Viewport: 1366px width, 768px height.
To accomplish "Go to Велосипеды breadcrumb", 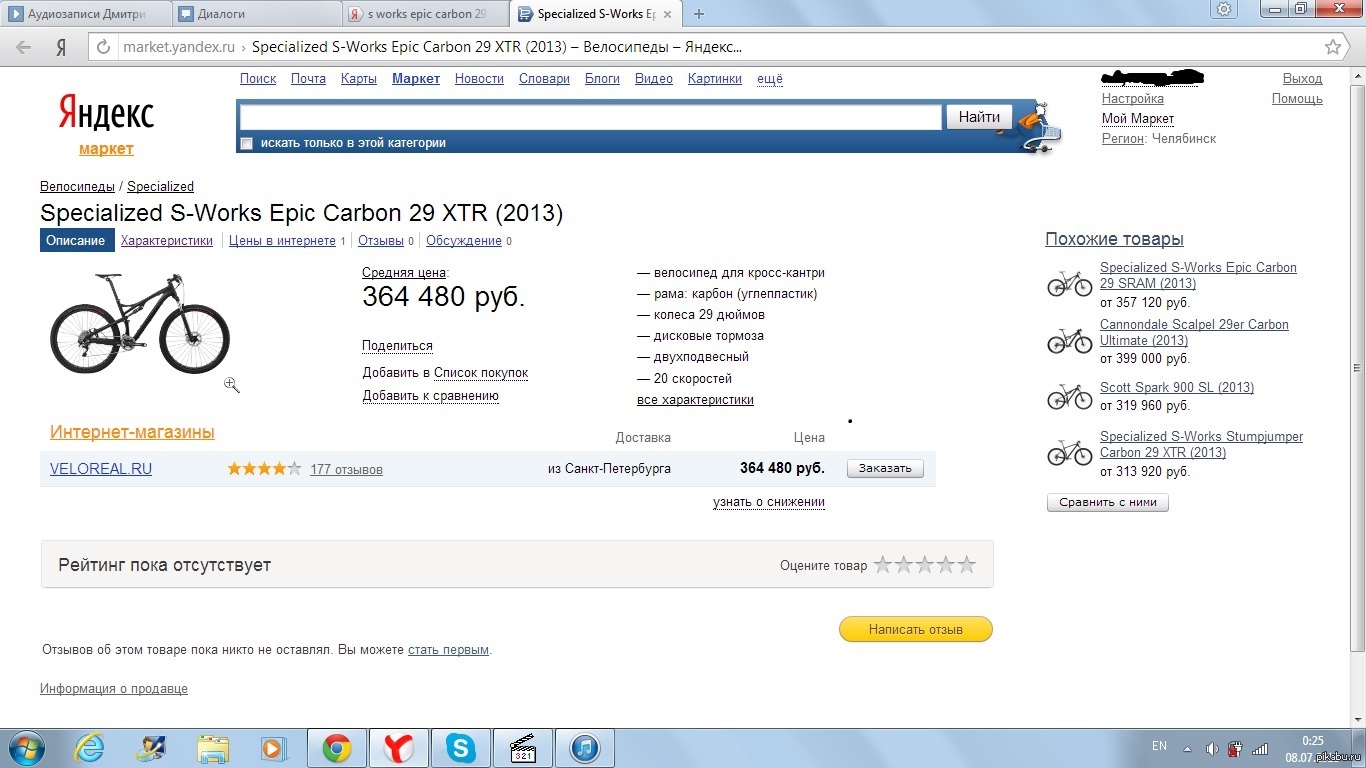I will point(77,187).
